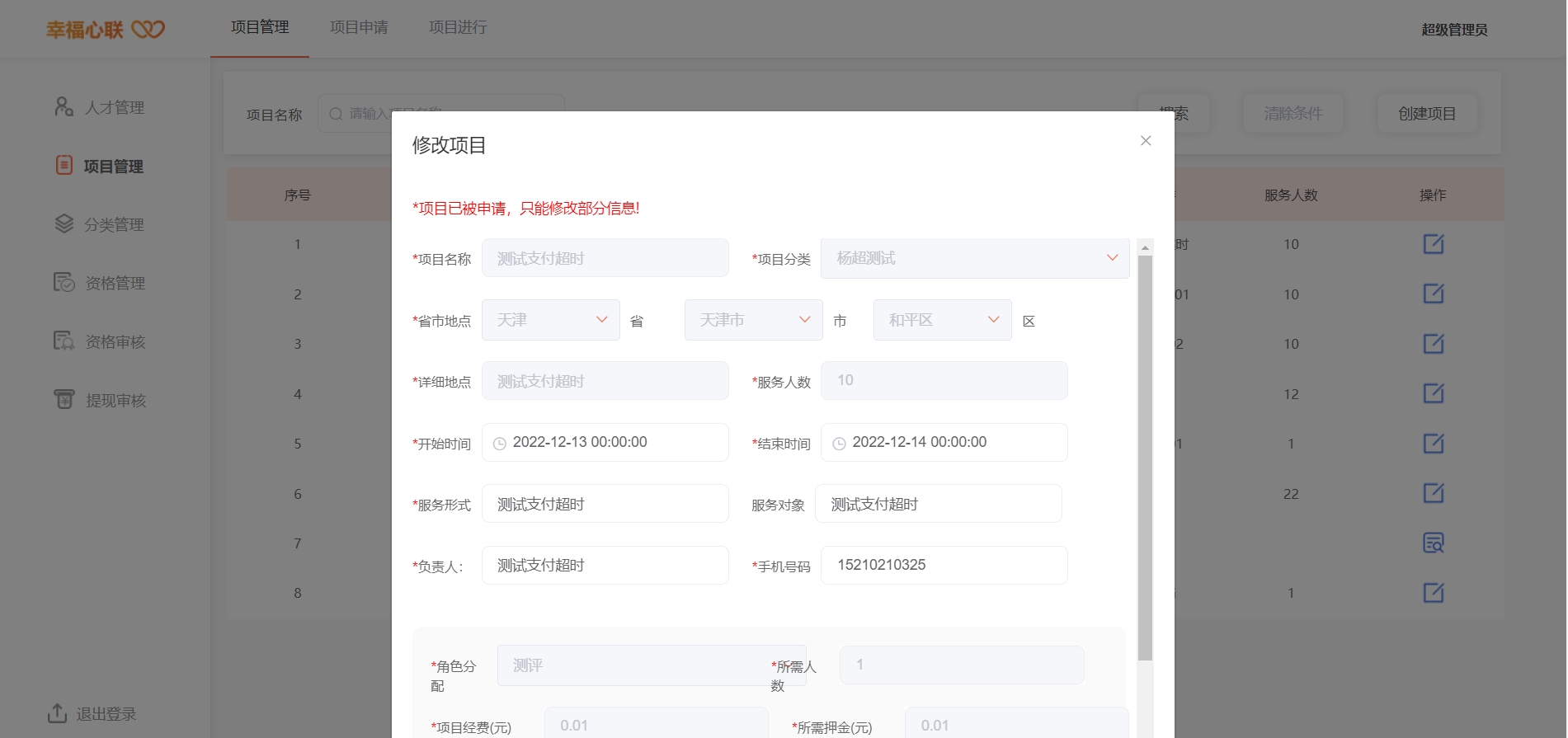Image resolution: width=1568 pixels, height=738 pixels.
Task: Edit row 6 with pencil icon
Action: click(1434, 493)
